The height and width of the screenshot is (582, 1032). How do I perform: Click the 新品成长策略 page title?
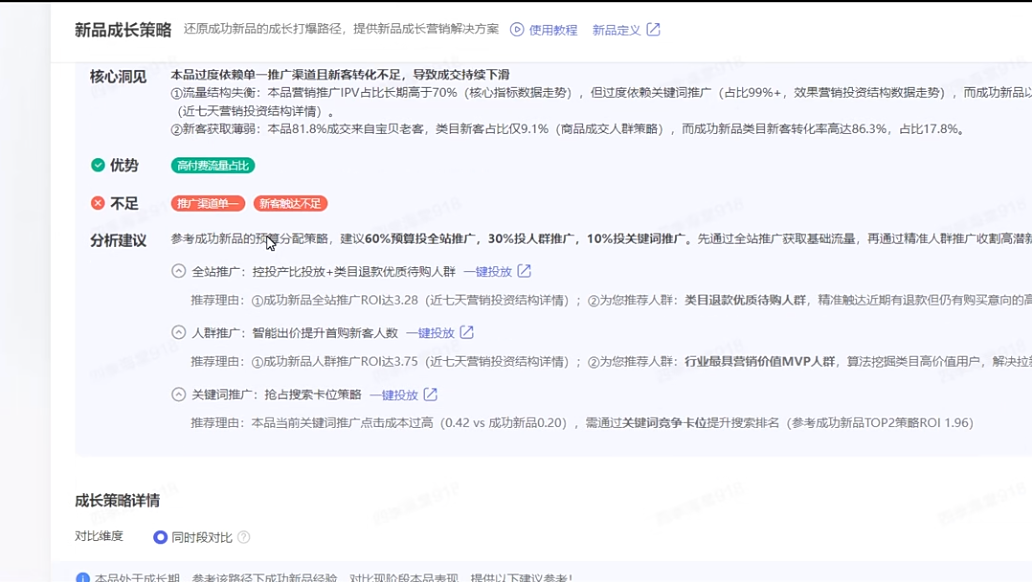pyautogui.click(x=123, y=30)
